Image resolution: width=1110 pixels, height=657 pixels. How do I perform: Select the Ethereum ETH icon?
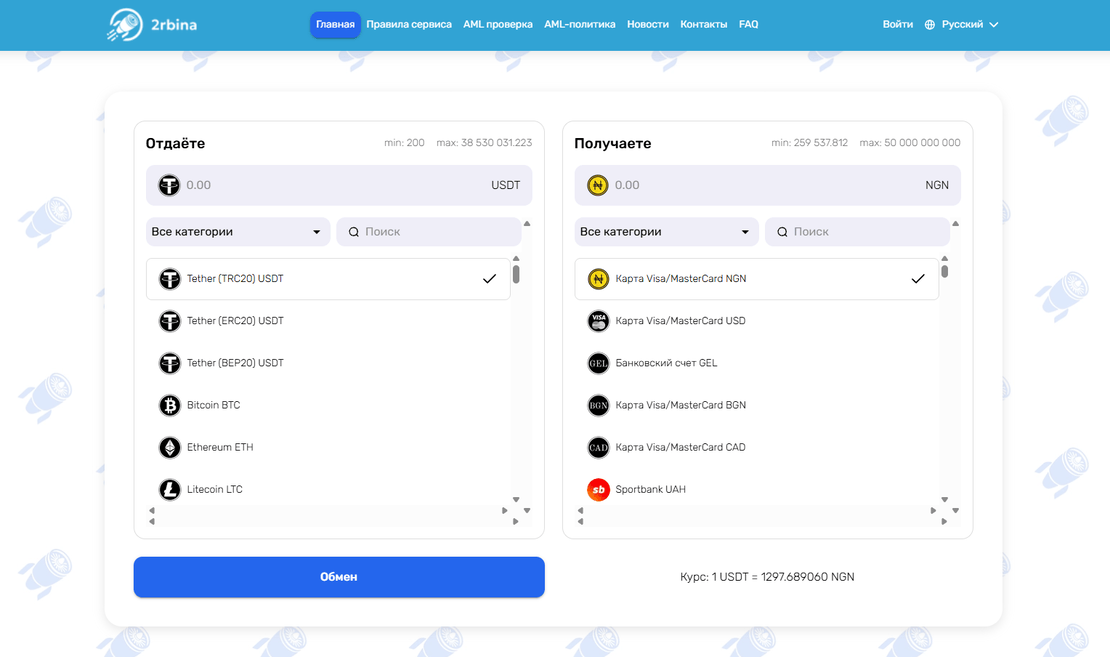point(170,447)
